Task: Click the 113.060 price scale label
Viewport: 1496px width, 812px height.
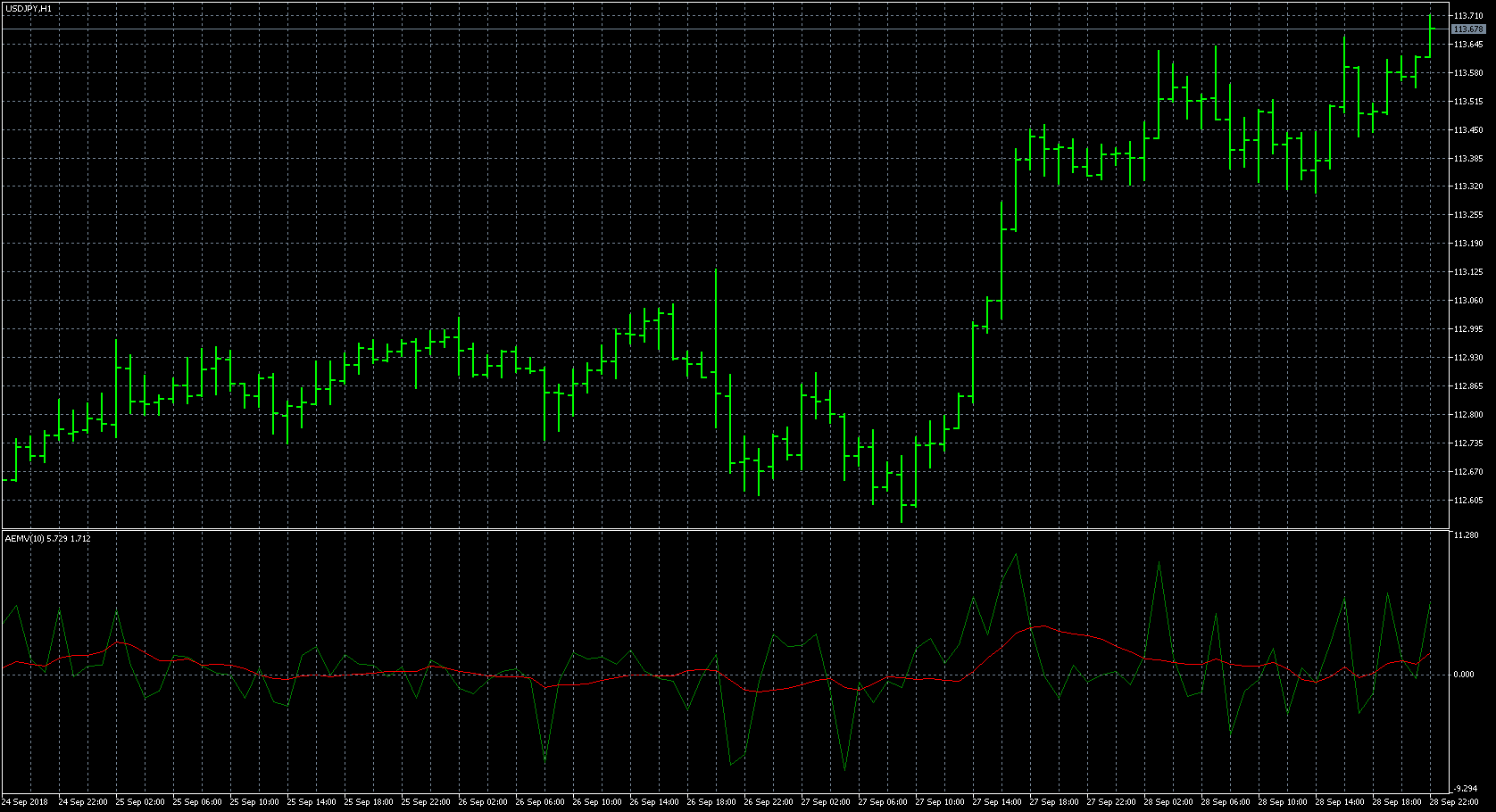Action: (x=1468, y=300)
